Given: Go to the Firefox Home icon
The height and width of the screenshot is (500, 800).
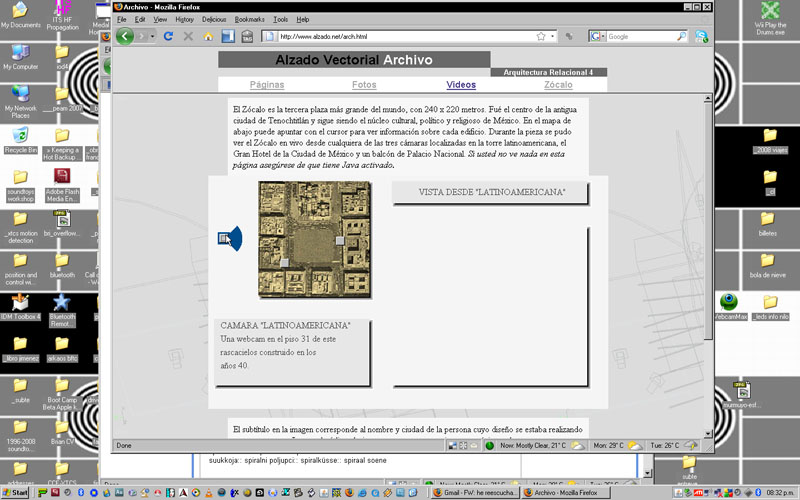Looking at the screenshot, I should point(208,36).
